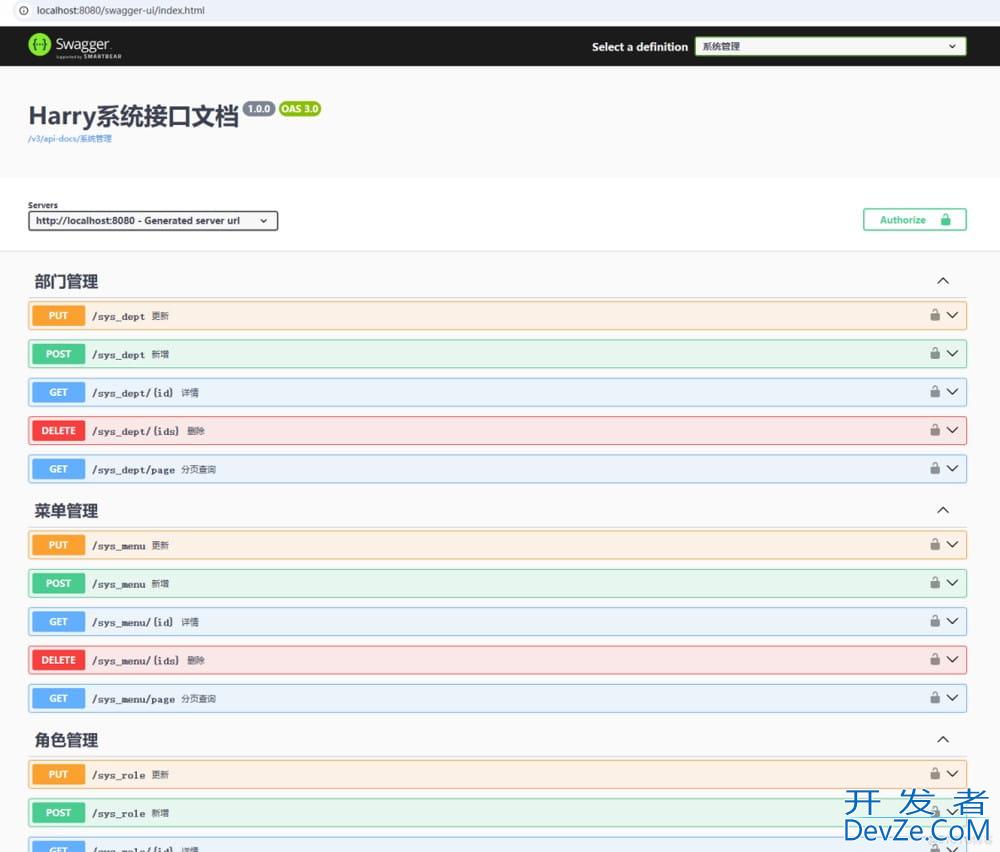1000x852 pixels.
Task: Click the POST method badge for /sys_dept
Action: [58, 354]
